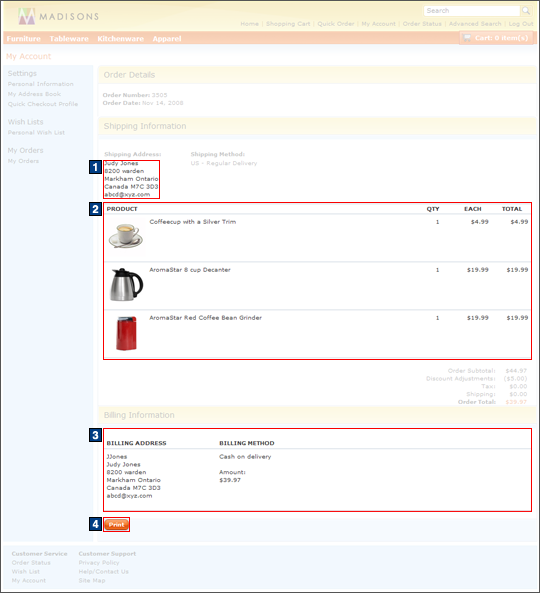540x593 pixels.
Task: Open Coffeecup with a Silver Trim
Action: click(x=192, y=222)
